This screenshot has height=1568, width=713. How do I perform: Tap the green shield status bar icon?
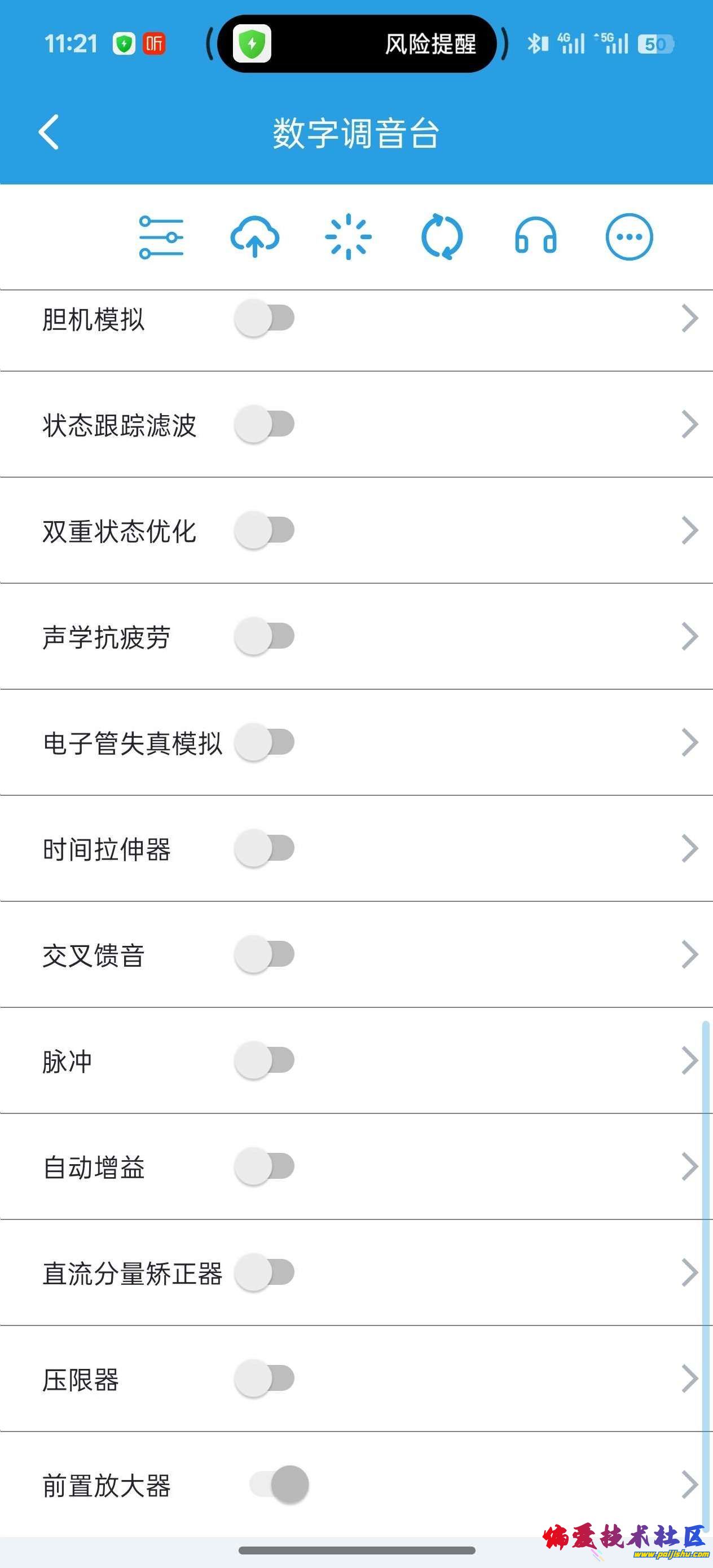[x=124, y=44]
